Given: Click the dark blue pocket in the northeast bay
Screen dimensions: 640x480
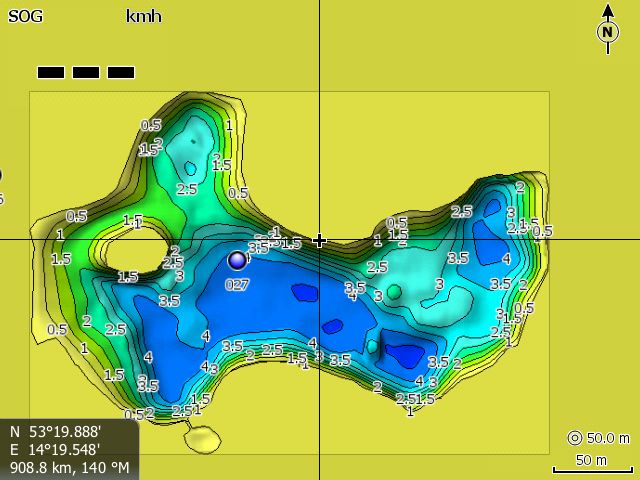Looking at the screenshot, I should [x=490, y=241].
